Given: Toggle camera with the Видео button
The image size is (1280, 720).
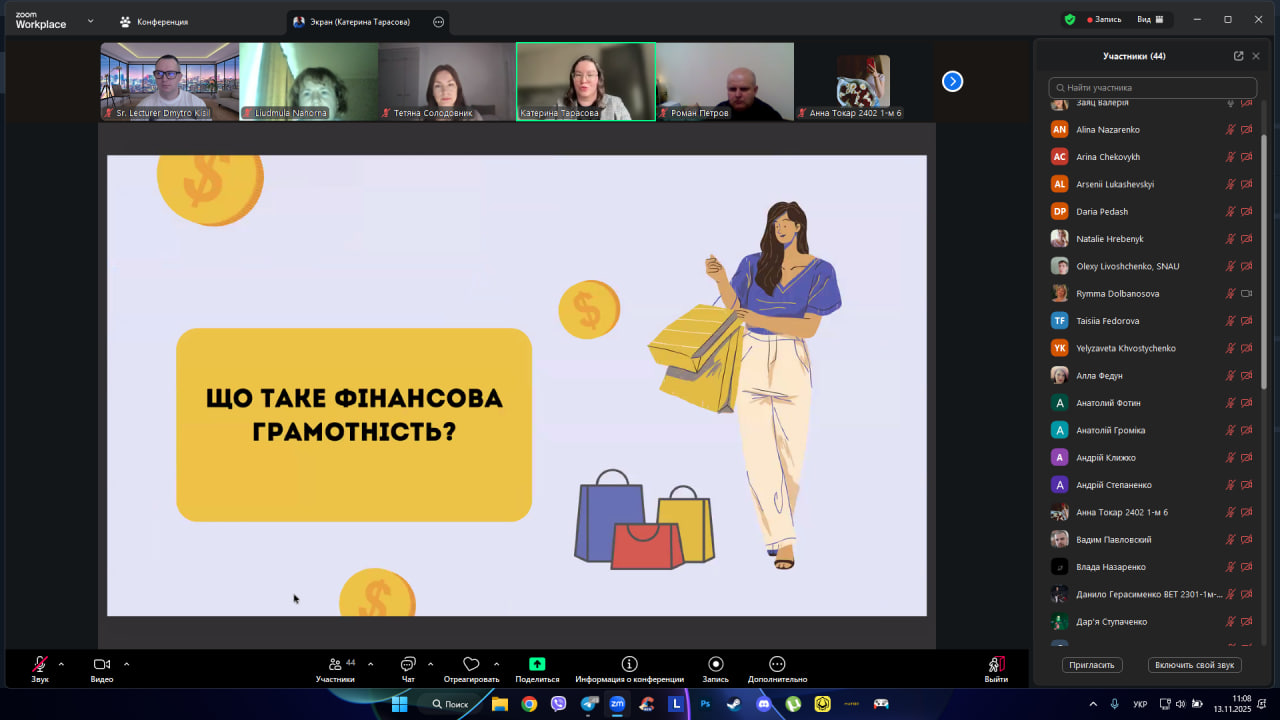Looking at the screenshot, I should point(101,665).
